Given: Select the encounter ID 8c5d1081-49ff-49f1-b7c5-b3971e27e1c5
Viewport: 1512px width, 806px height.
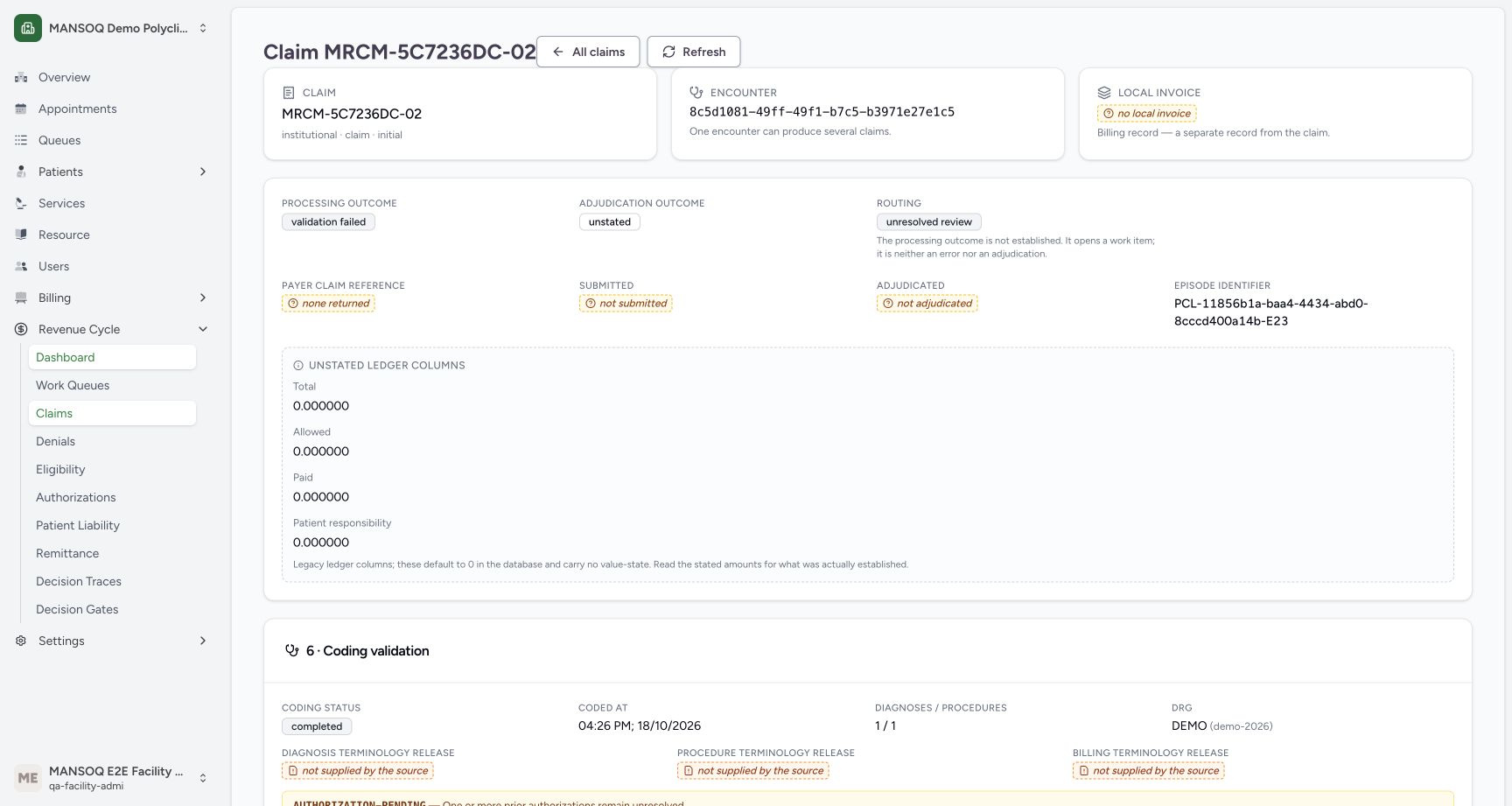Looking at the screenshot, I should pos(822,112).
